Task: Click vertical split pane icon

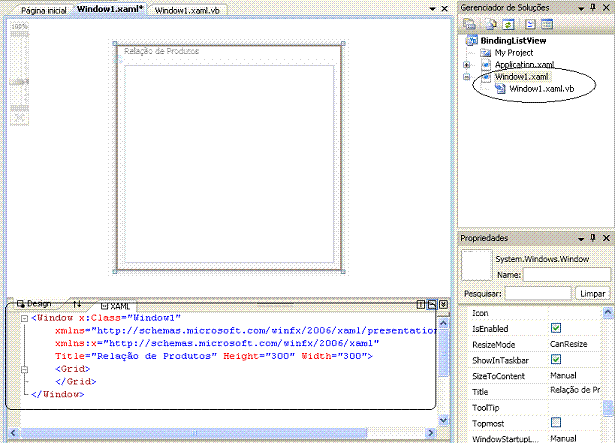Action: point(420,304)
